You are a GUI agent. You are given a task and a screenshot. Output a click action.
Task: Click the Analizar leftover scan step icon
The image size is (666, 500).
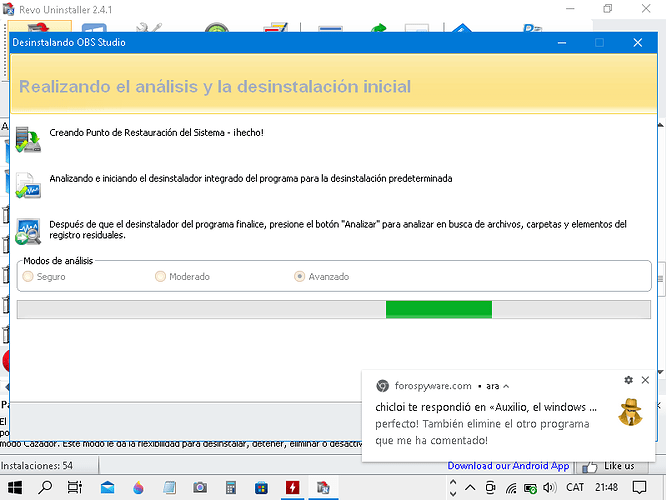point(28,232)
